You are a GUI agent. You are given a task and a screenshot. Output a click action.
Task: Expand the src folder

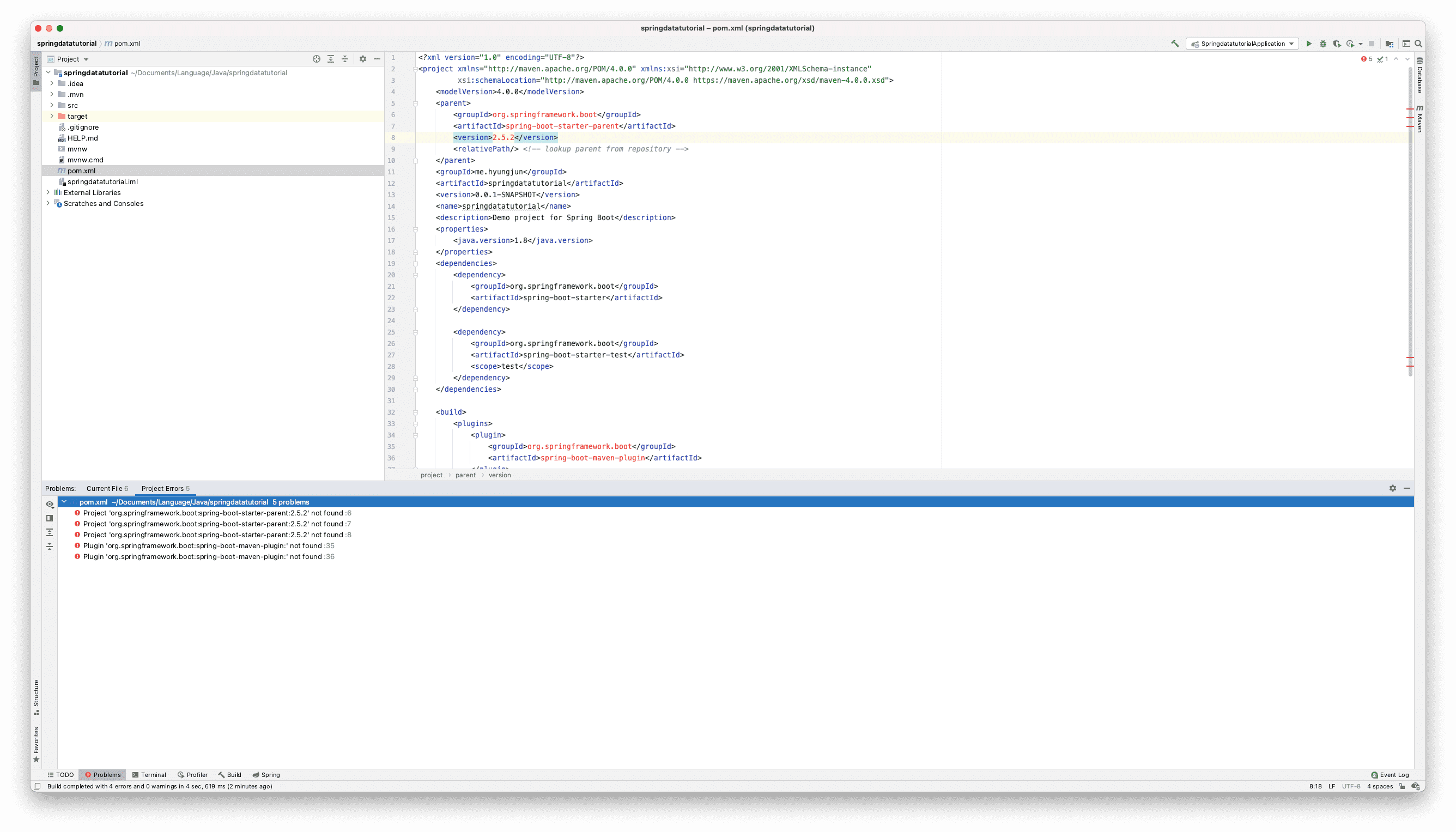[x=52, y=105]
